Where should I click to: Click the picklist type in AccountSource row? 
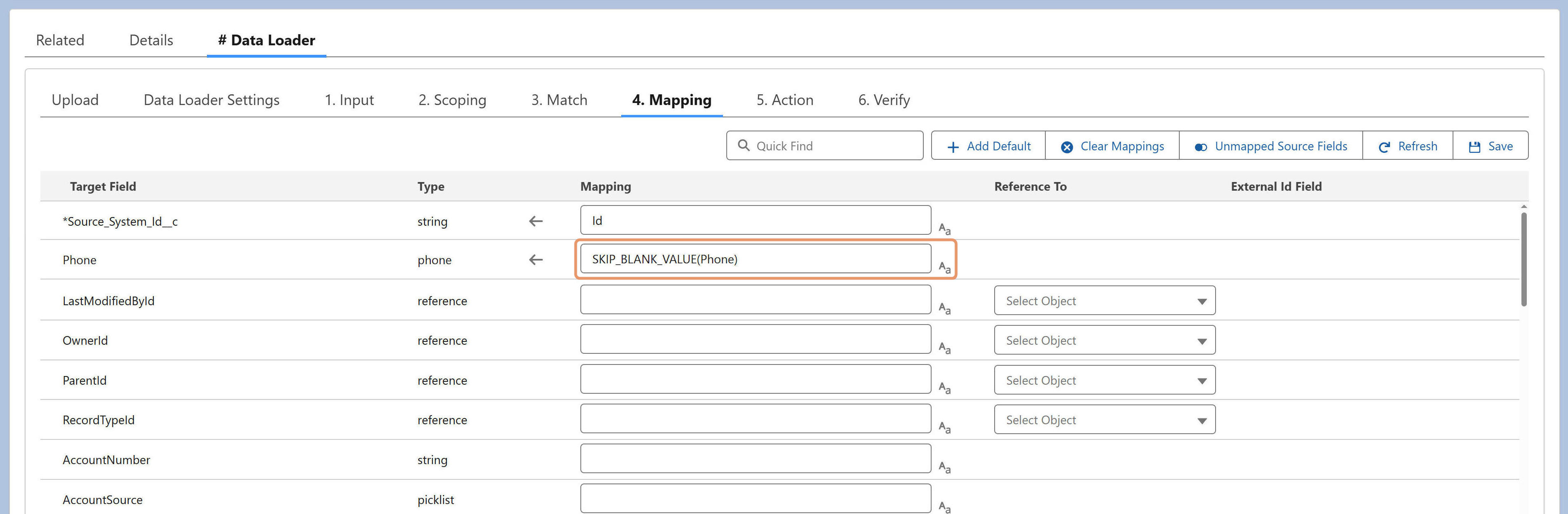coord(436,500)
